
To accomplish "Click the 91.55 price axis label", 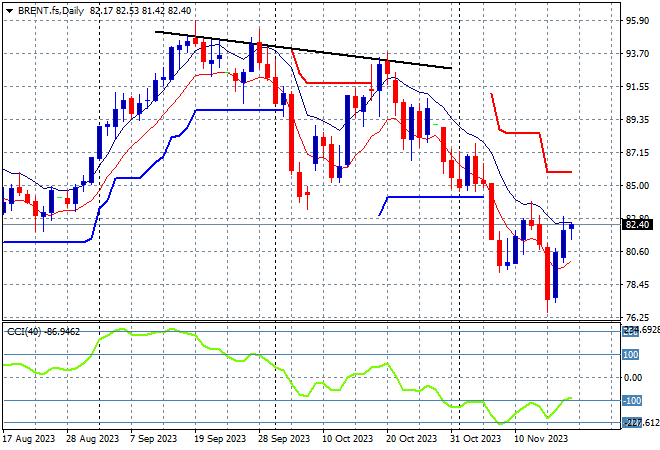I will (637, 87).
